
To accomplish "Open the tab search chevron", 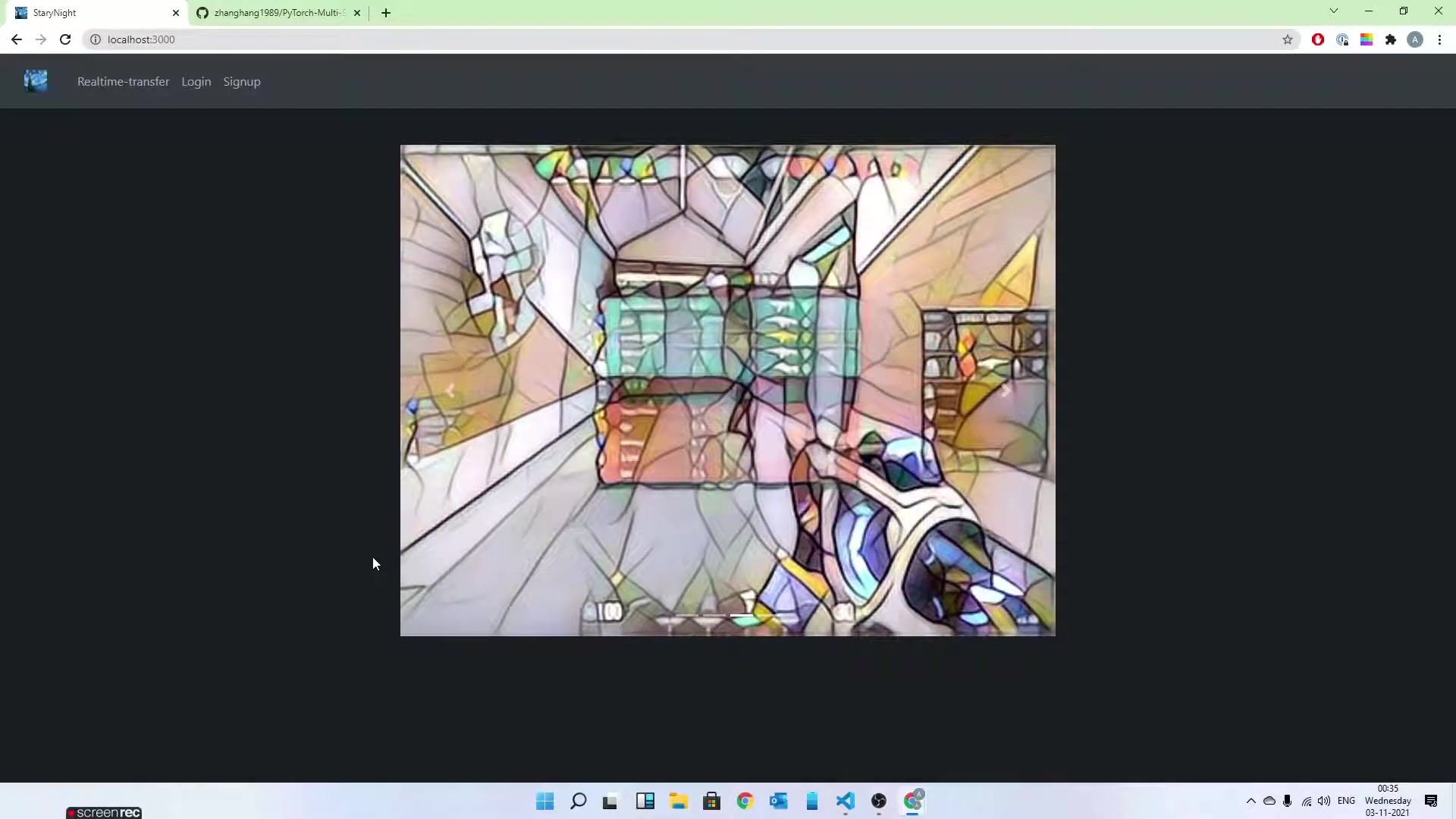I will (x=1334, y=11).
